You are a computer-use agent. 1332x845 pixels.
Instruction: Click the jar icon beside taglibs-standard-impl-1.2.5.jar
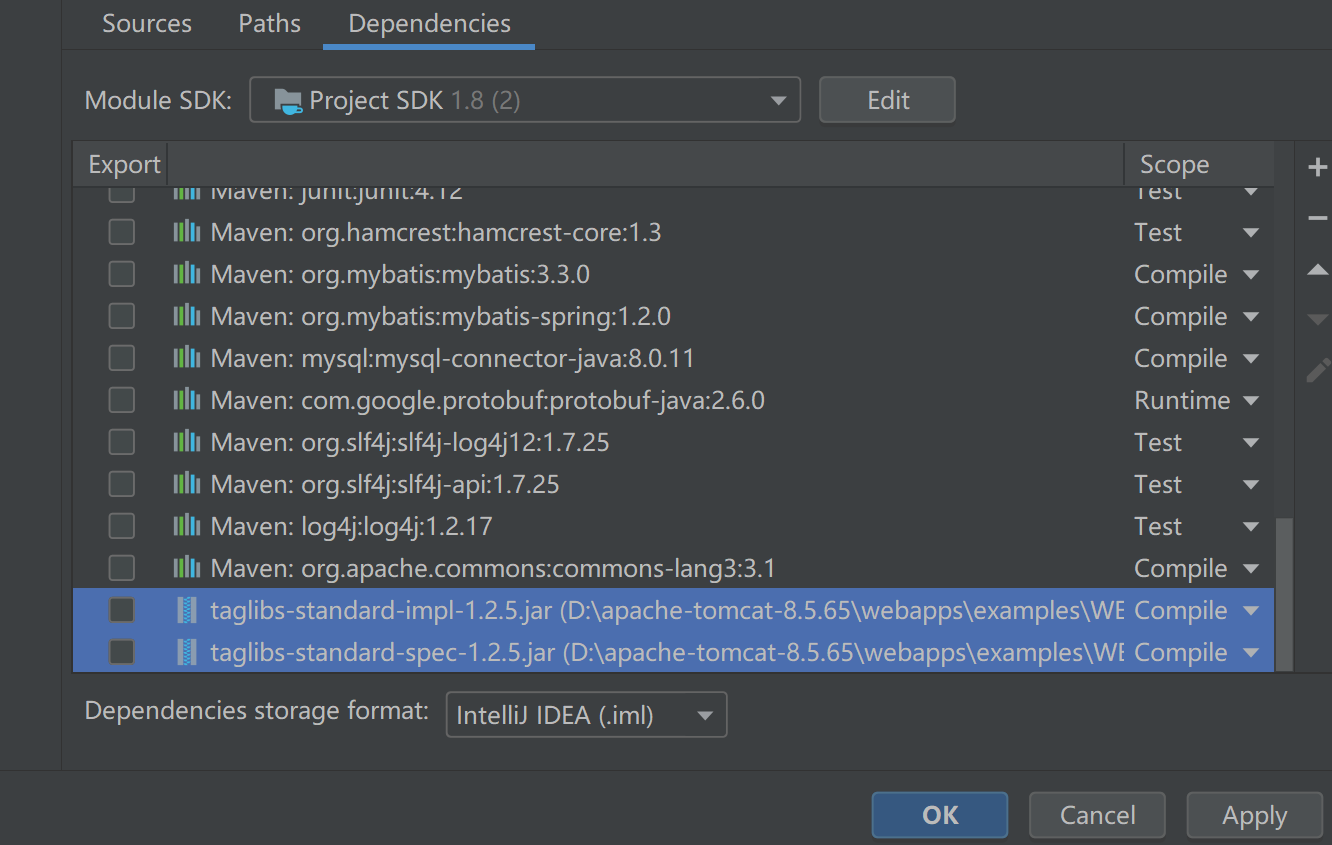(x=188, y=610)
